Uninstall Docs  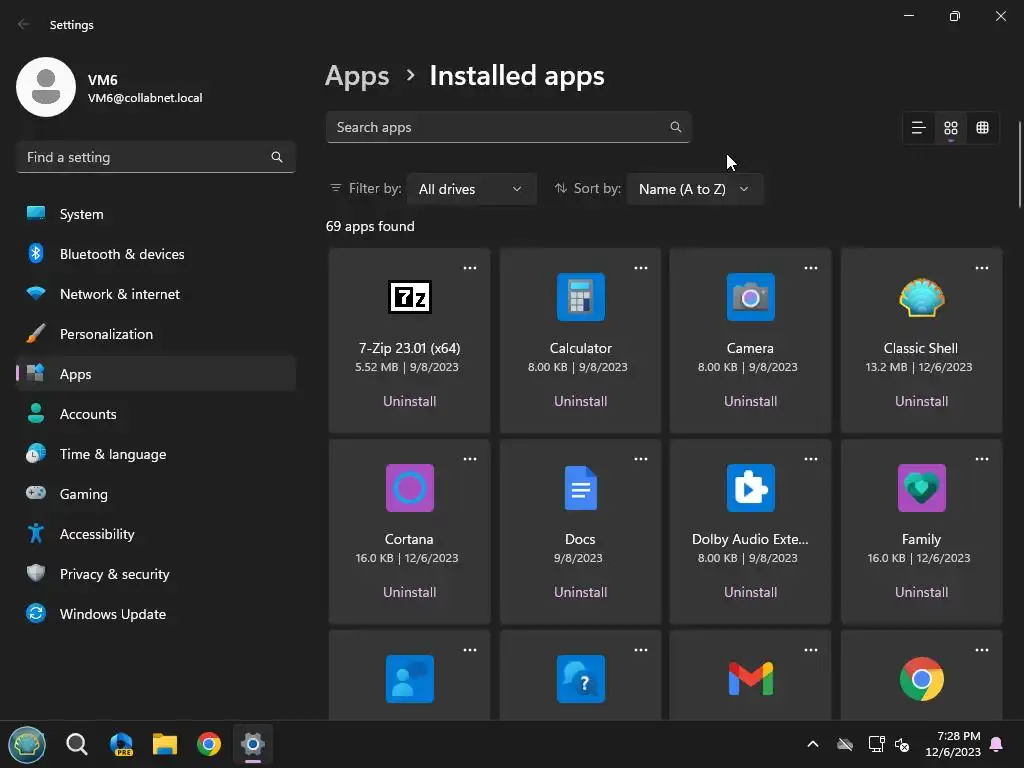581,592
